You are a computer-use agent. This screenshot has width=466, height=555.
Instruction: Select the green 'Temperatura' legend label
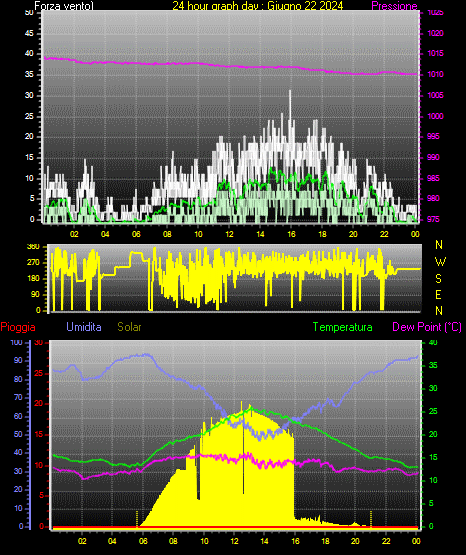click(x=343, y=327)
